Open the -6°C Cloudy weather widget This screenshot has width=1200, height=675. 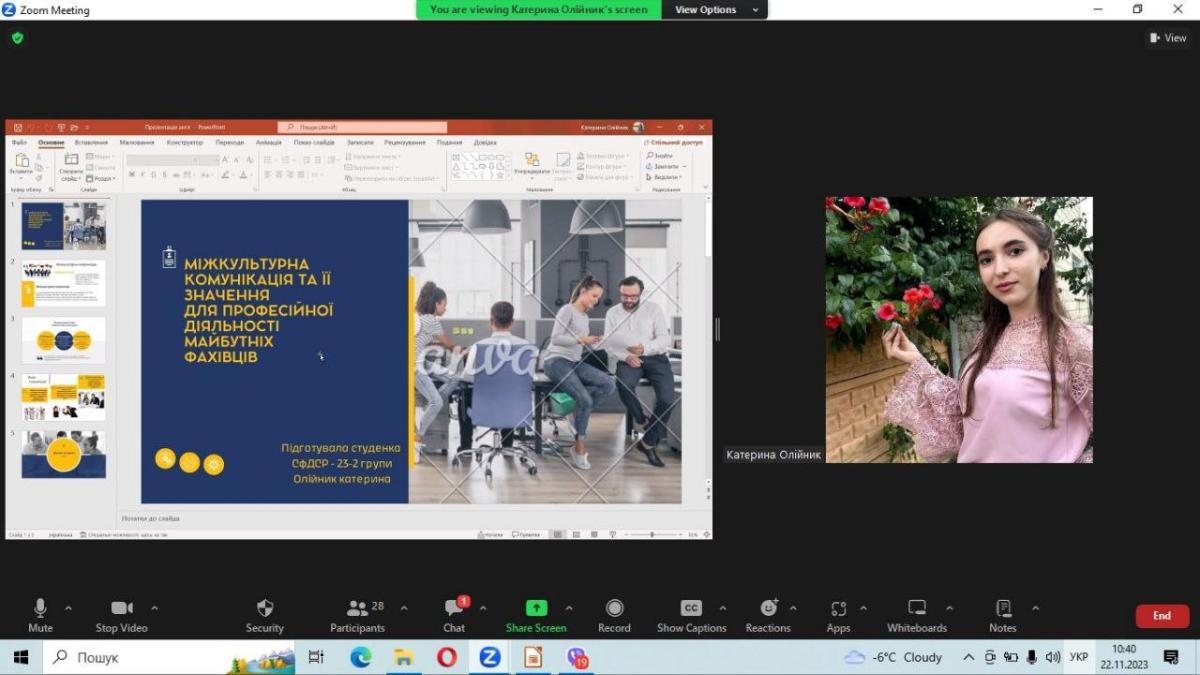[893, 657]
